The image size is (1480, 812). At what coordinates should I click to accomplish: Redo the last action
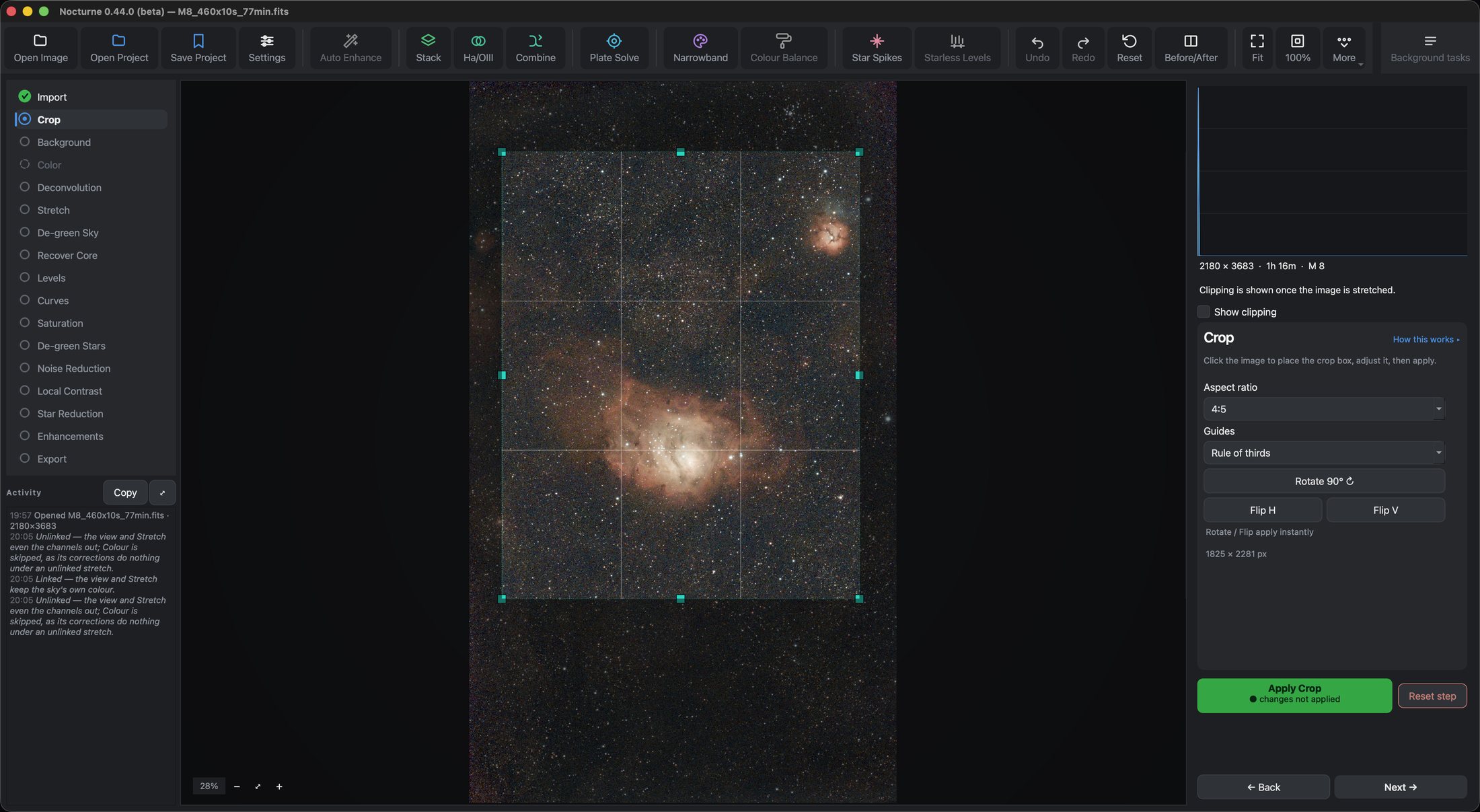[x=1082, y=48]
